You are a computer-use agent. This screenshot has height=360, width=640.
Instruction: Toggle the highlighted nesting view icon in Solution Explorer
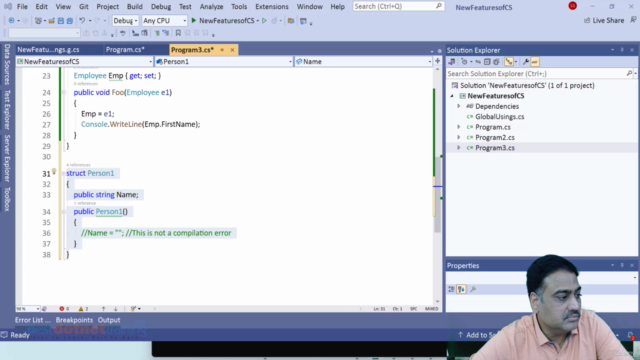pos(509,62)
